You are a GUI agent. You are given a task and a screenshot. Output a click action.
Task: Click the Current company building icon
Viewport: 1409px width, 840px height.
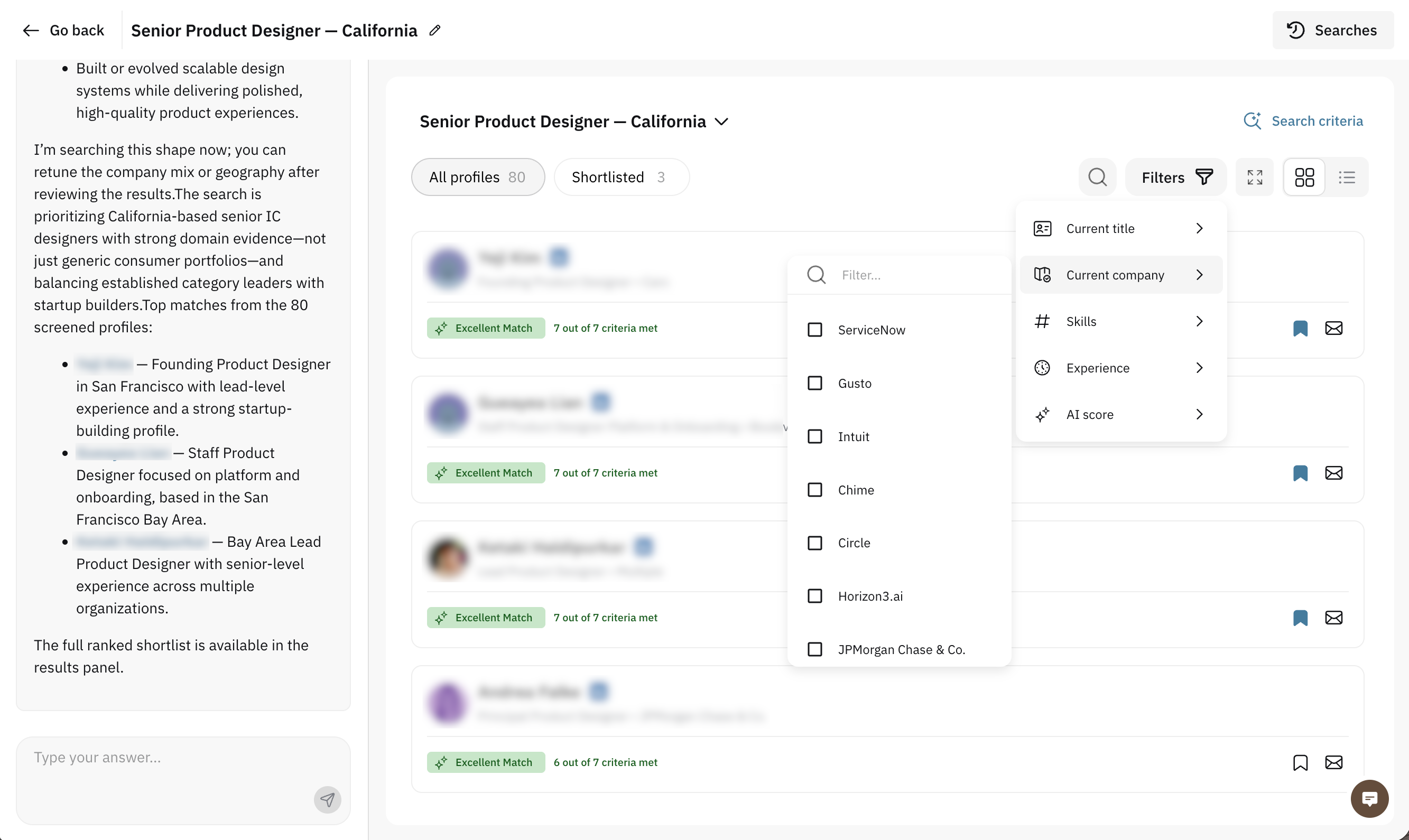[x=1042, y=275]
